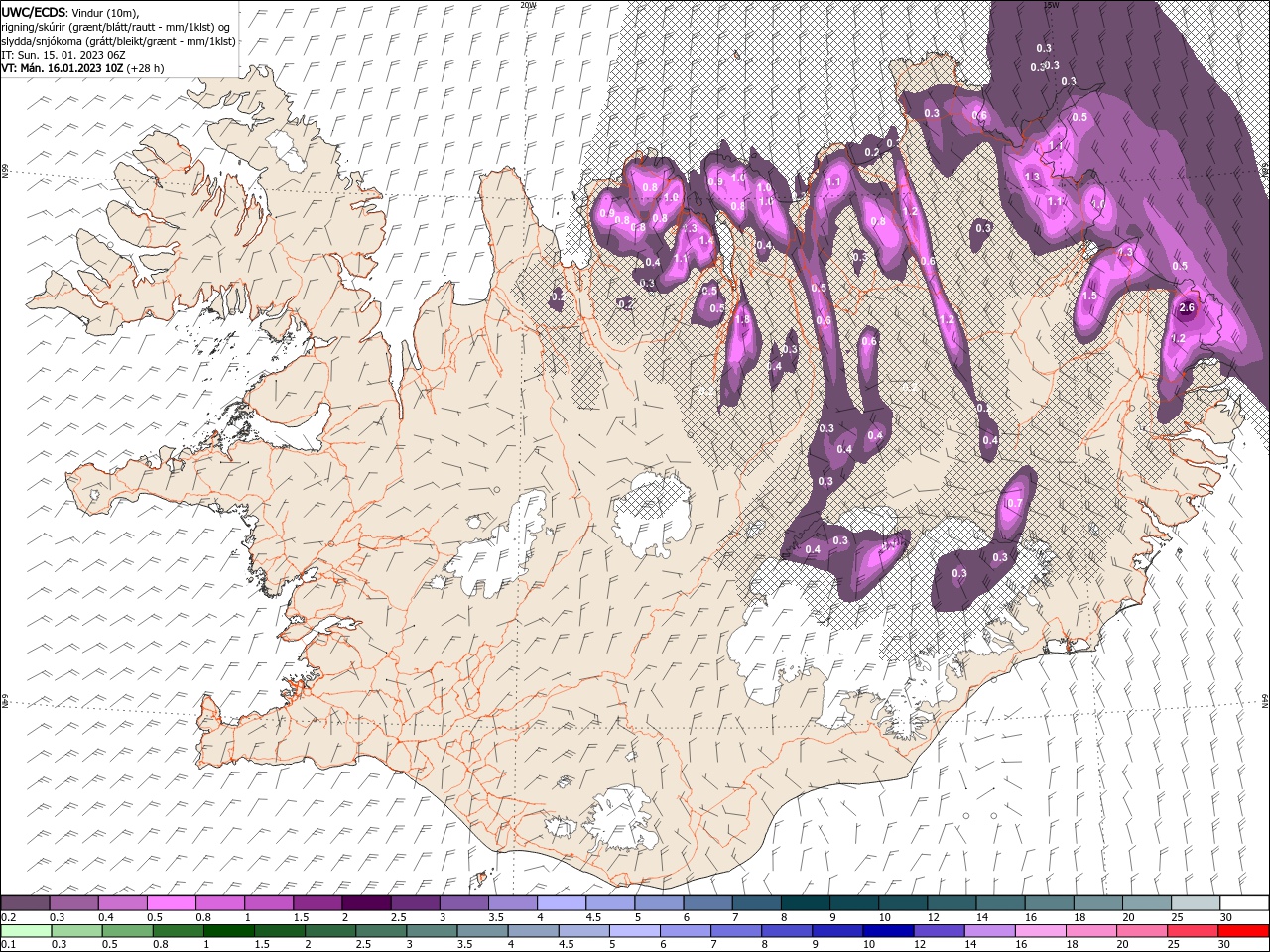Click the dark mauve 0.2 swatch in upper legend
The width and height of the screenshot is (1270, 952).
(x=26, y=903)
